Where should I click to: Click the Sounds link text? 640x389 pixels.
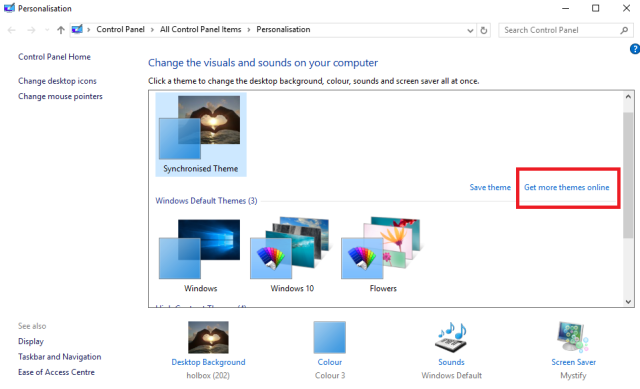pyautogui.click(x=451, y=362)
